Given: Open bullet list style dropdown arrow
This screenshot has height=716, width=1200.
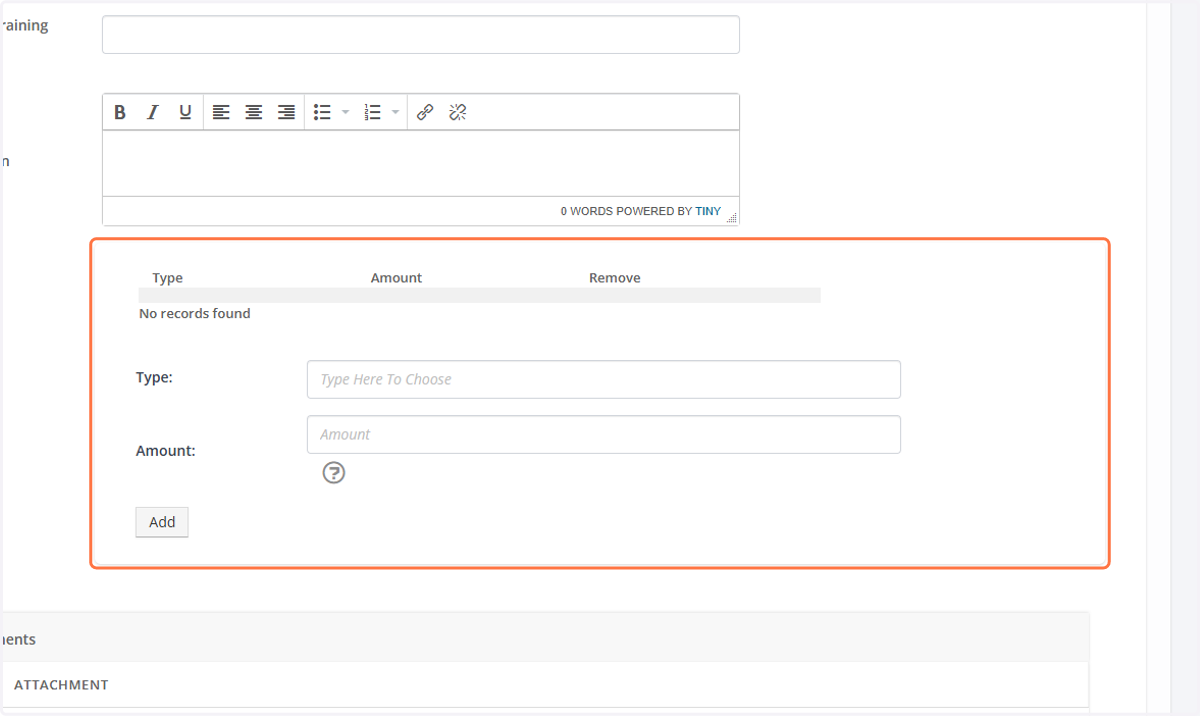Looking at the screenshot, I should coord(345,112).
